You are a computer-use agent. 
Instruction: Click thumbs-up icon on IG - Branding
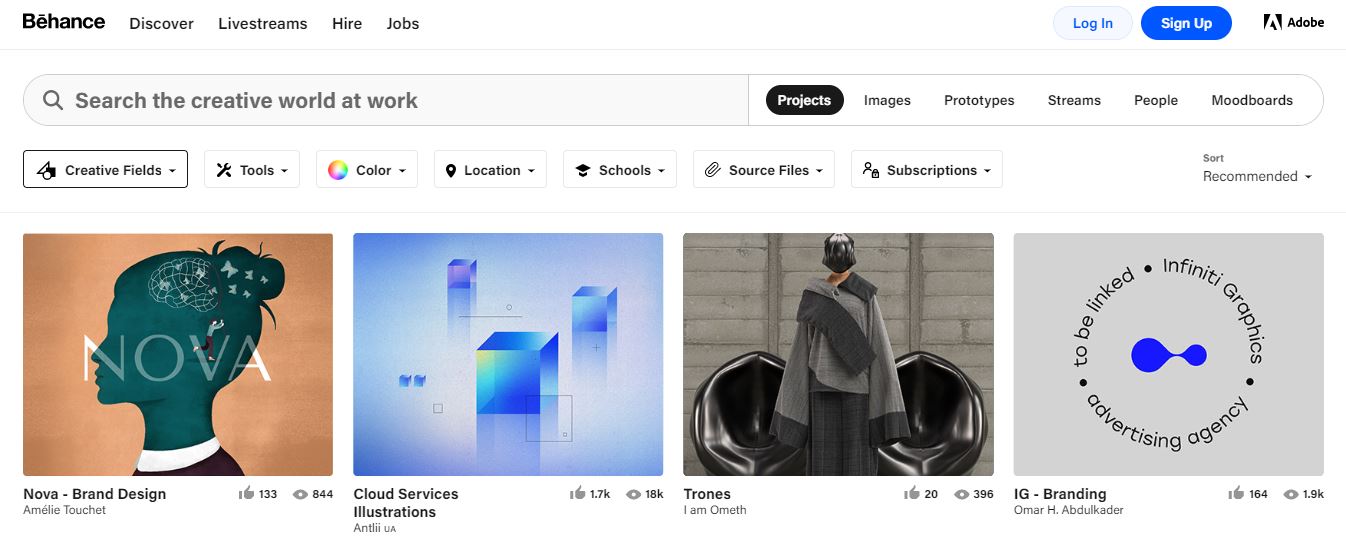1236,494
